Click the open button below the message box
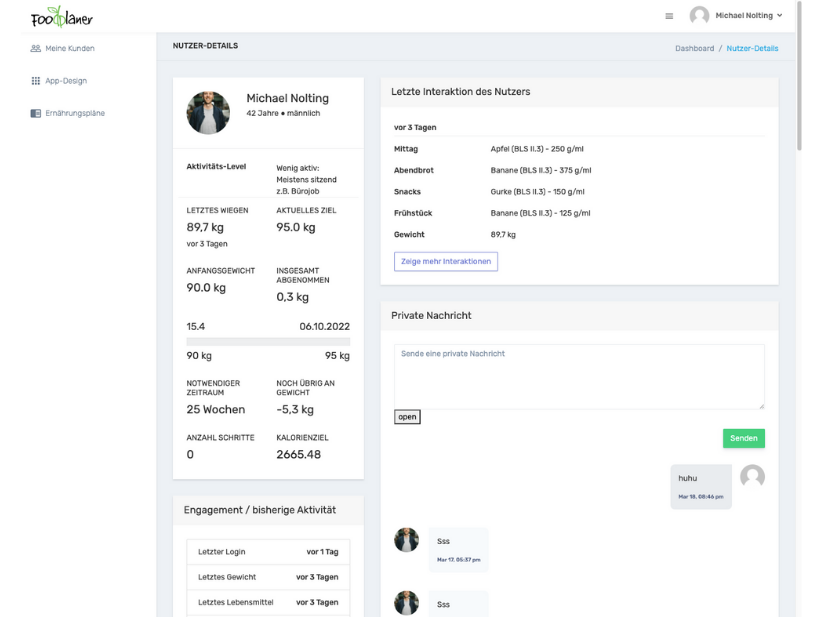Viewport: 822px width, 617px height. pyautogui.click(x=406, y=416)
